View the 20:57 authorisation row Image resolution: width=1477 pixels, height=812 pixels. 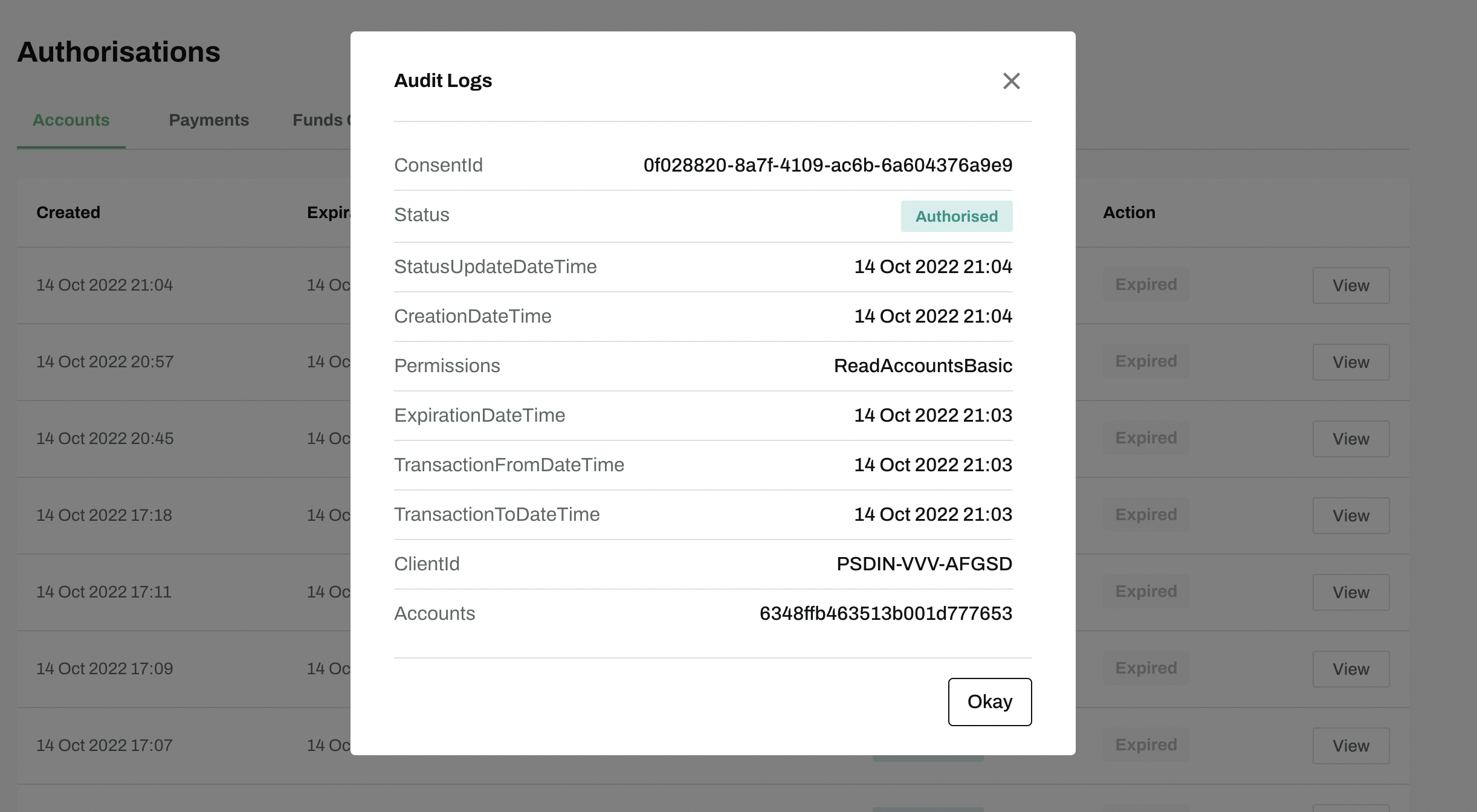(1350, 362)
